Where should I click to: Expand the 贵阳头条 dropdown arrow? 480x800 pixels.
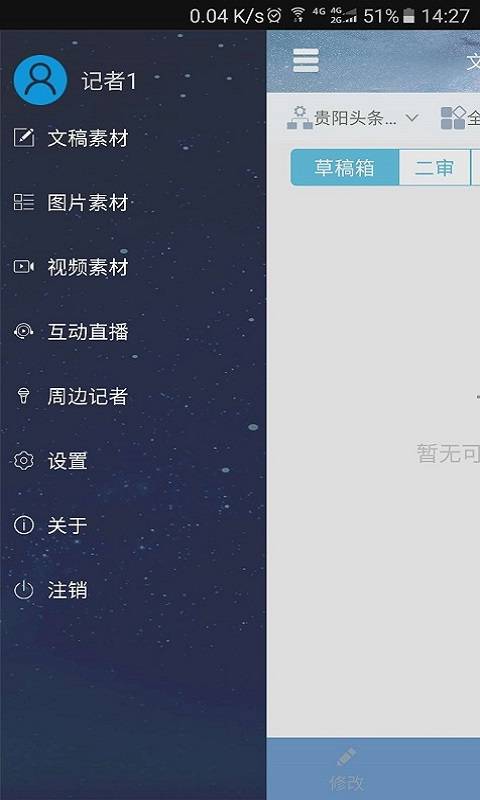pos(412,118)
